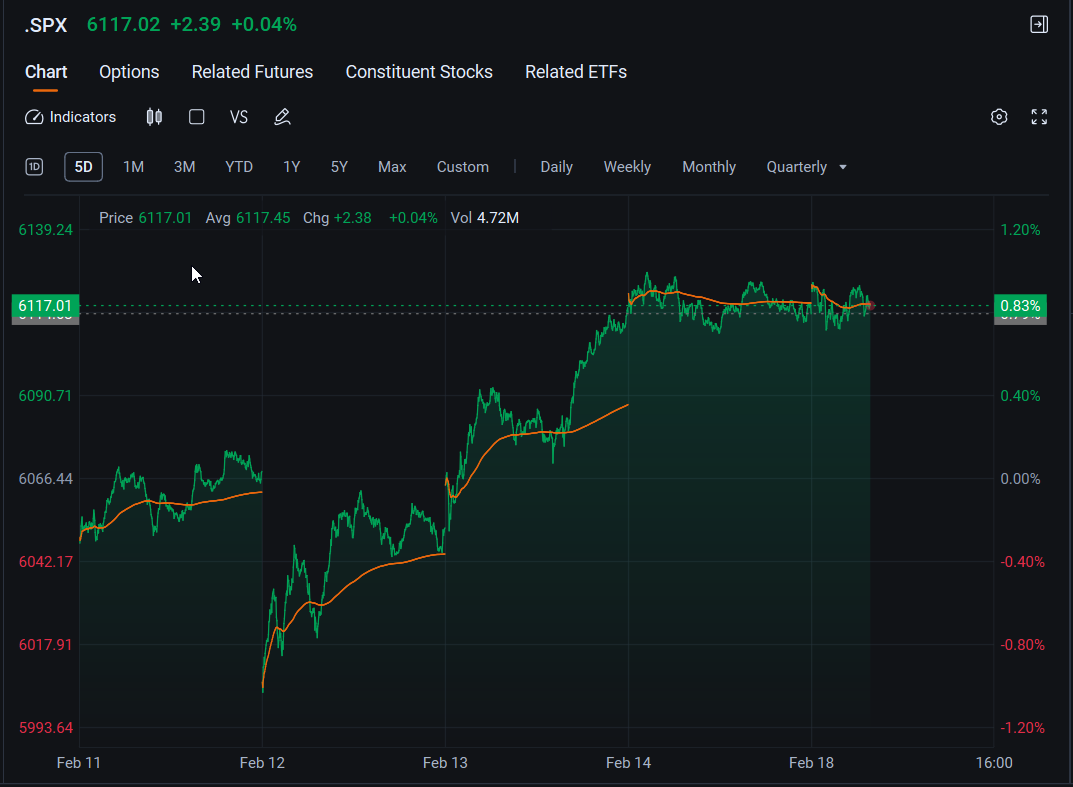Click the square overlay icon in the toolbar
The height and width of the screenshot is (787, 1073).
tap(196, 117)
